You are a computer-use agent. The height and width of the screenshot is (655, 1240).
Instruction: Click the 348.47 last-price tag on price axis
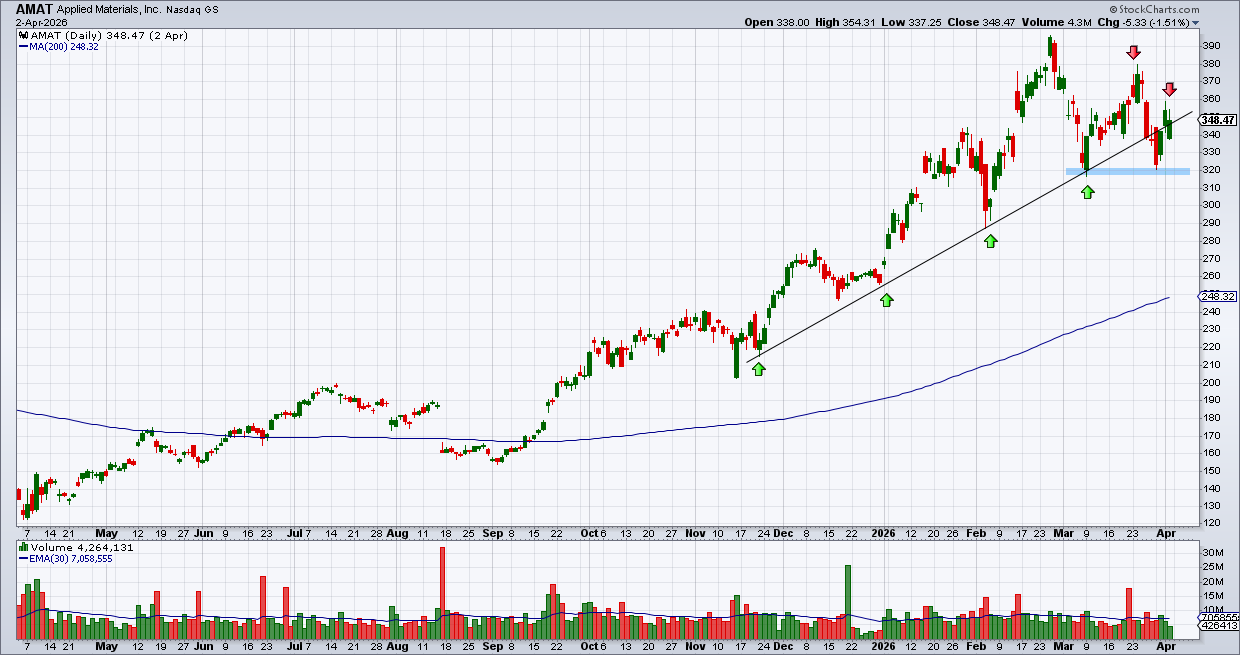pyautogui.click(x=1219, y=120)
